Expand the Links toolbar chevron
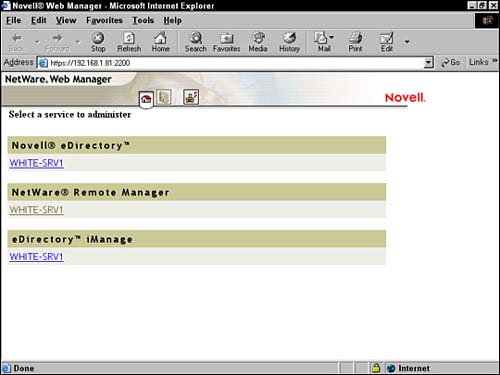 click(x=495, y=61)
